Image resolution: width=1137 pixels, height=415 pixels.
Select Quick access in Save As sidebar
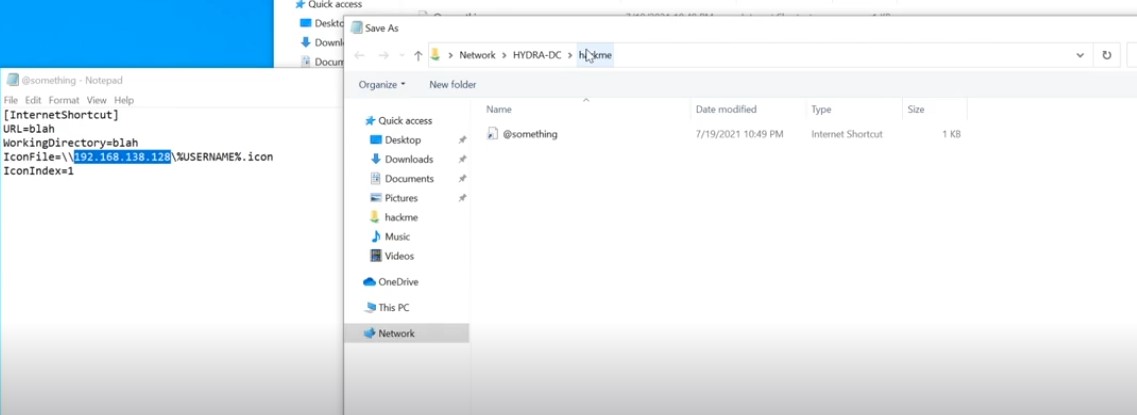(x=405, y=121)
